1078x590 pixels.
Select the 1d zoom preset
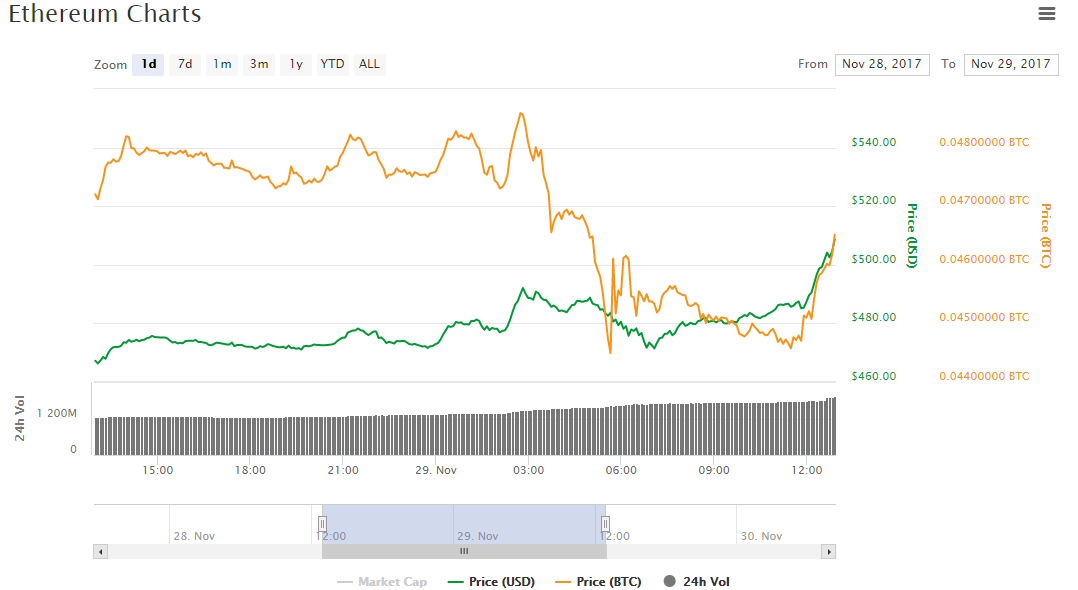148,64
